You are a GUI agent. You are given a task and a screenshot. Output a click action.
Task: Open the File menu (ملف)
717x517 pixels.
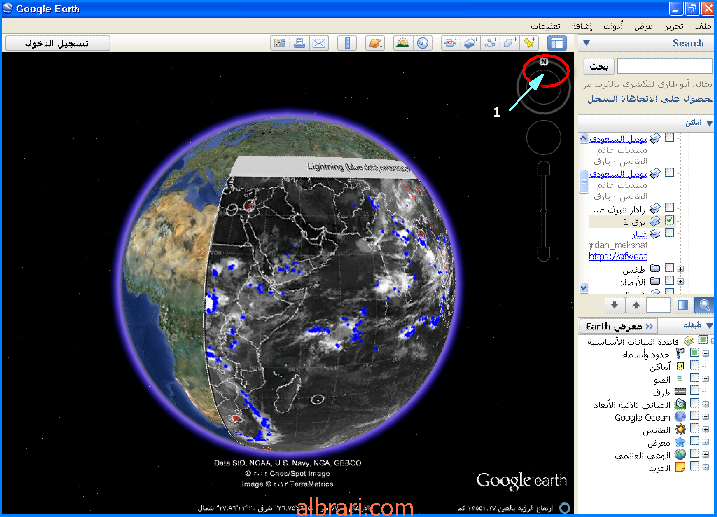coord(703,26)
